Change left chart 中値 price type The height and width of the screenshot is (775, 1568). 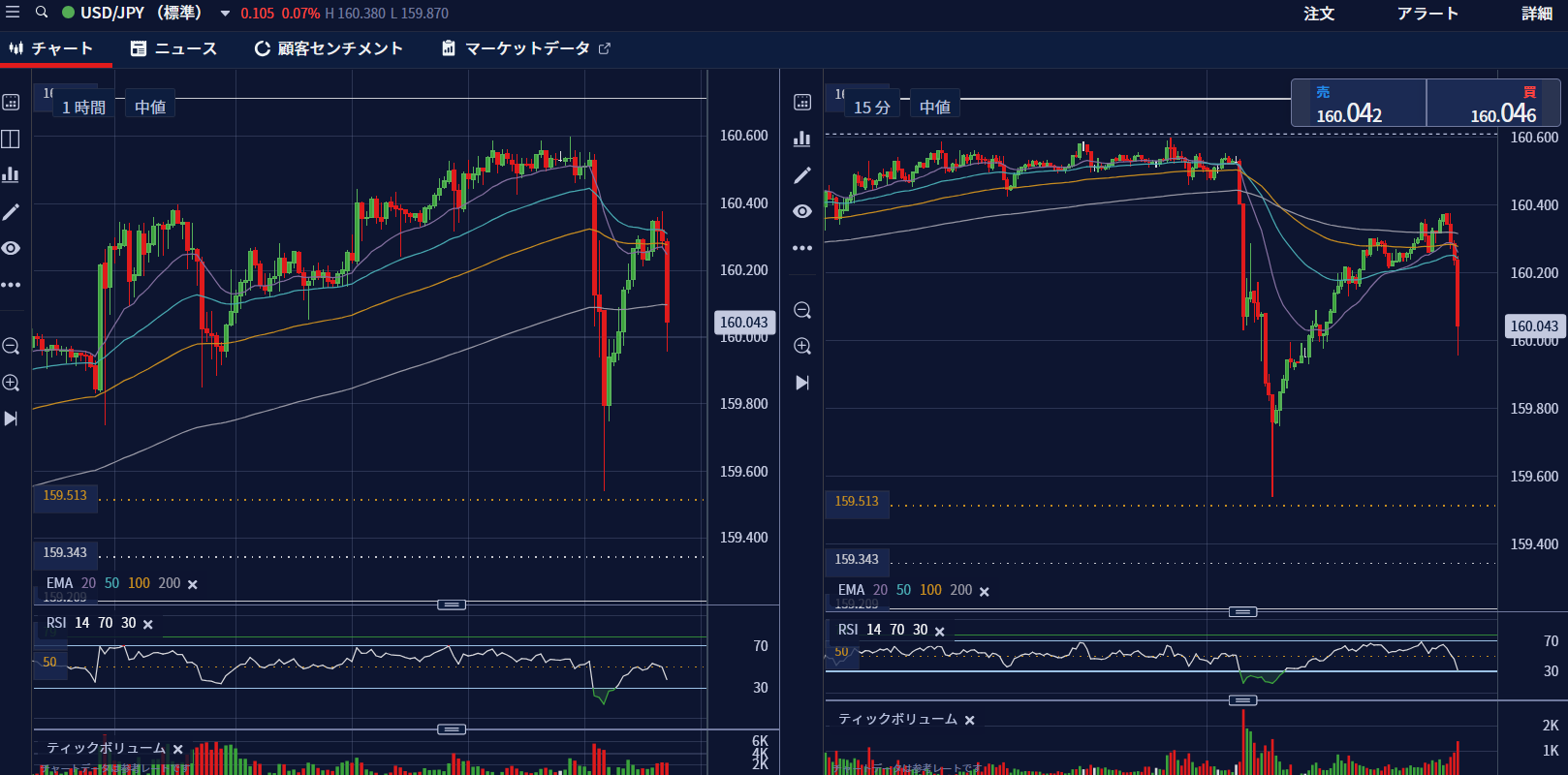coord(150,107)
